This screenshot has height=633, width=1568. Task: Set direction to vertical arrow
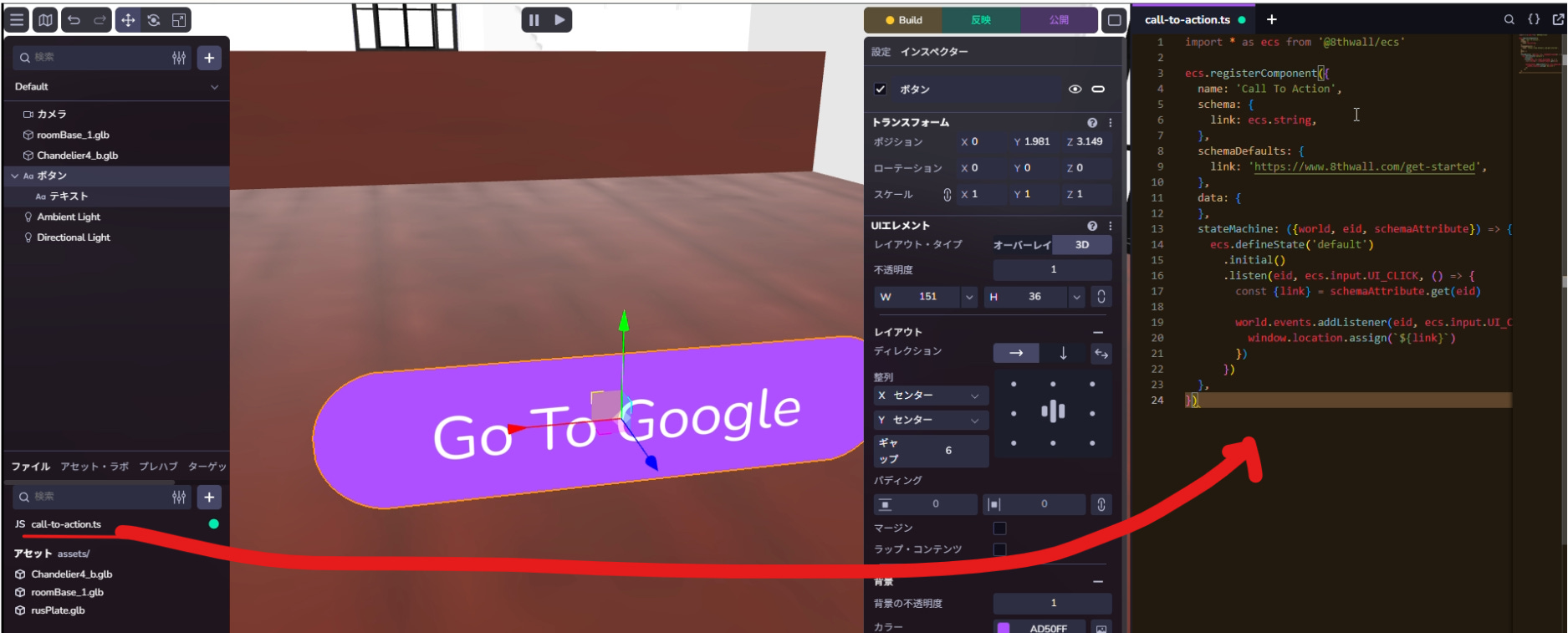pos(1063,354)
